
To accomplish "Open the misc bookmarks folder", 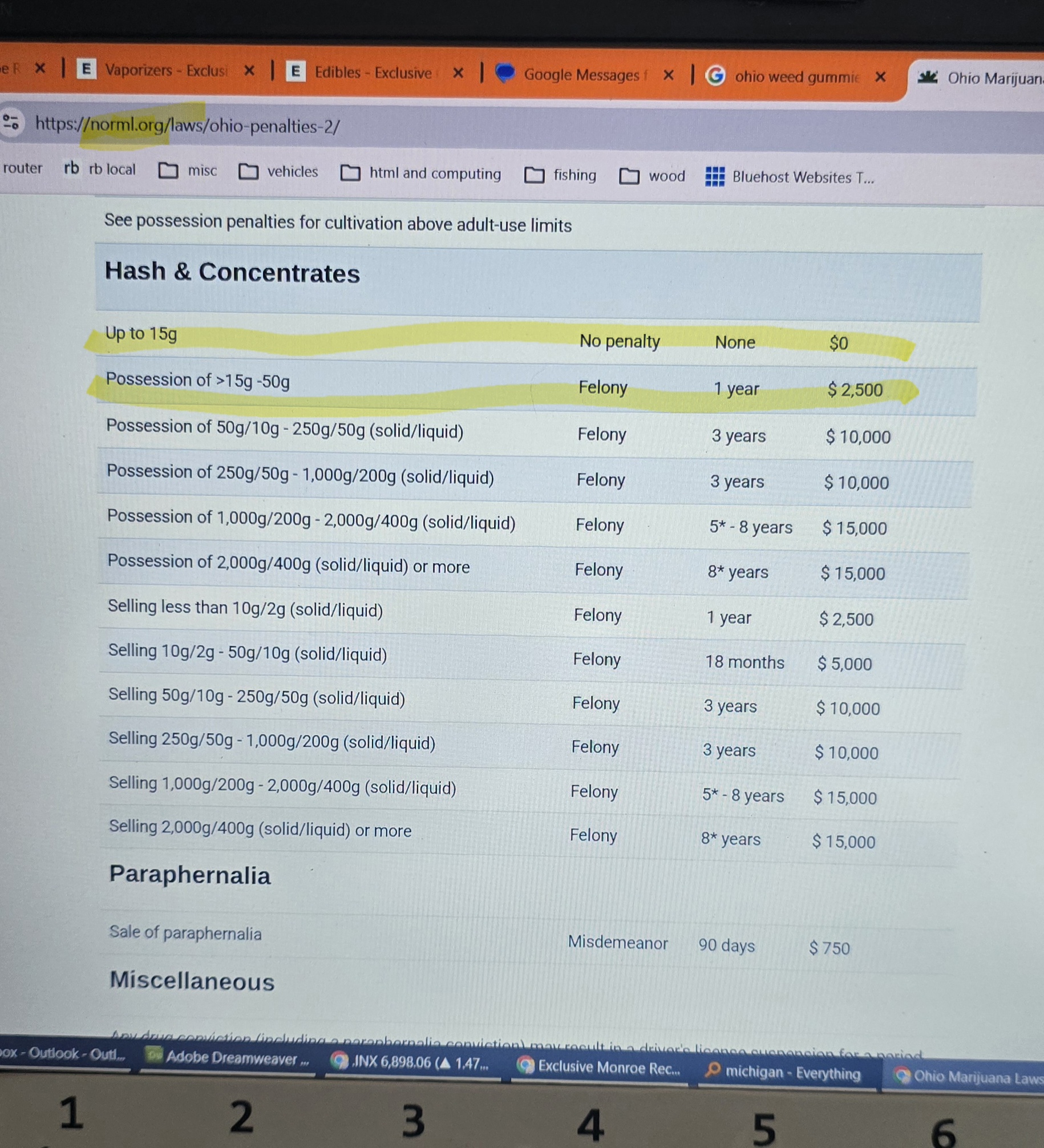I will click(188, 171).
